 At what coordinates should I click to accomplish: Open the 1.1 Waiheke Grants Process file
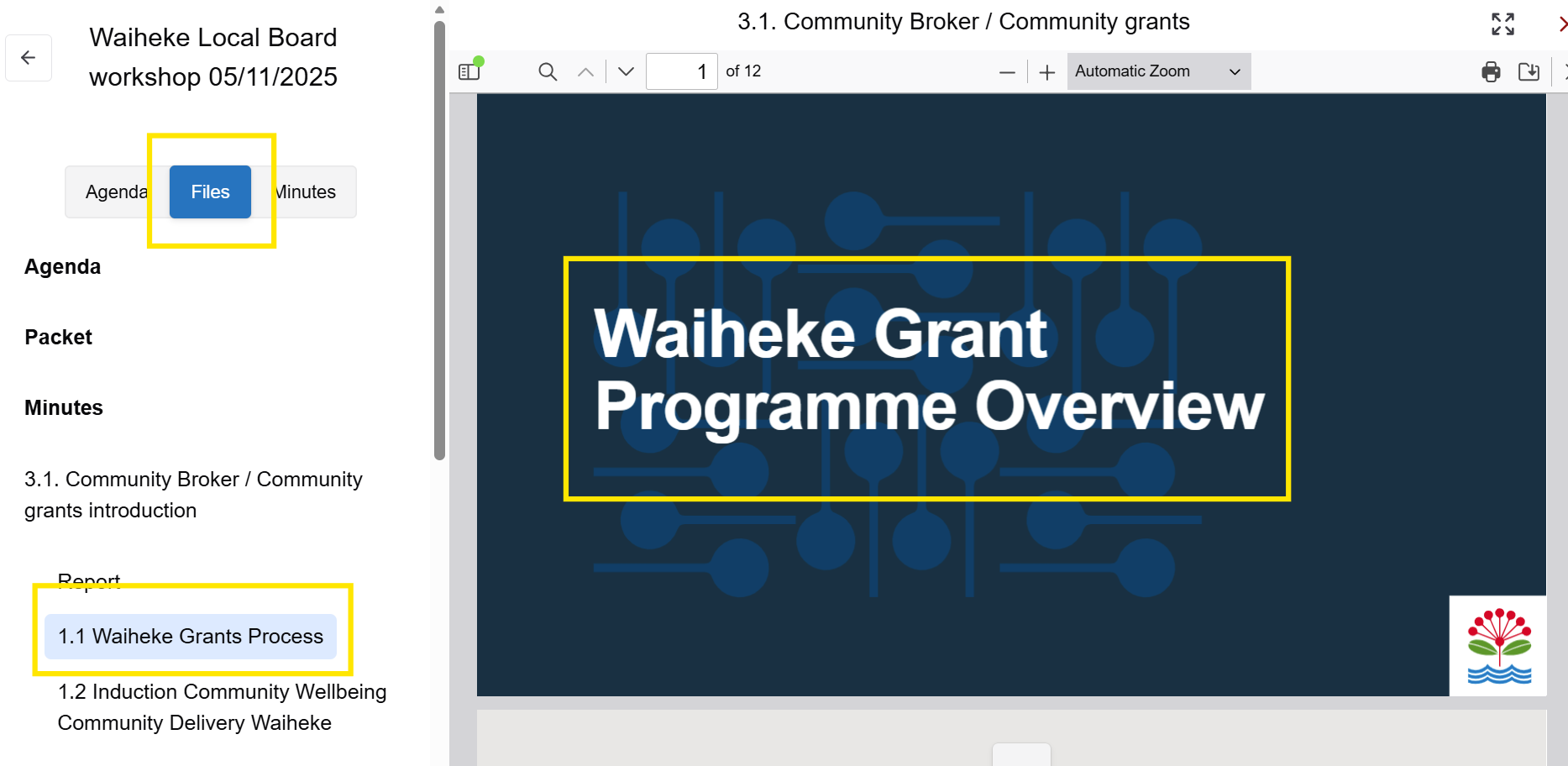click(191, 637)
